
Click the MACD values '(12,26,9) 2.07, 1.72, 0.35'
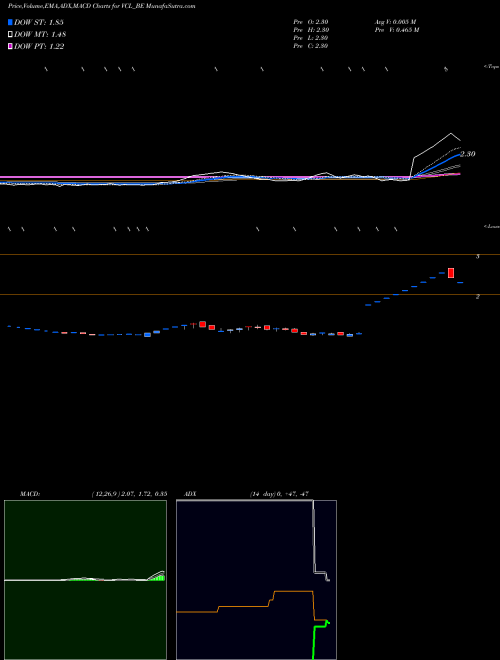pos(129,494)
